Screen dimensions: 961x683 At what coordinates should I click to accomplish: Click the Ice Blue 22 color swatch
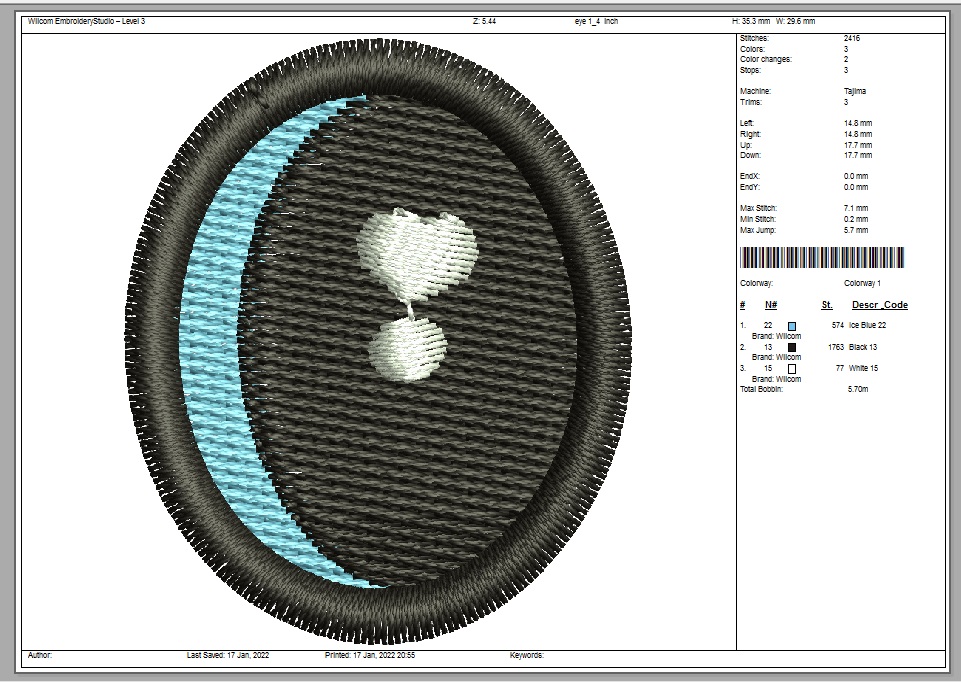click(x=792, y=327)
